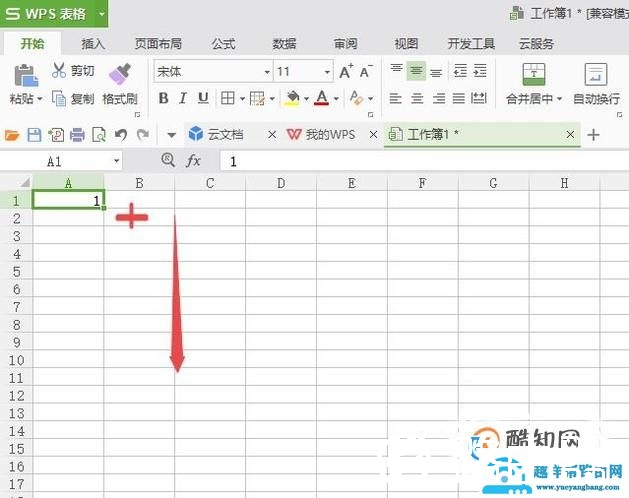Viewport: 629px width, 498px height.
Task: Click Merge and Center icon
Action: coord(534,74)
